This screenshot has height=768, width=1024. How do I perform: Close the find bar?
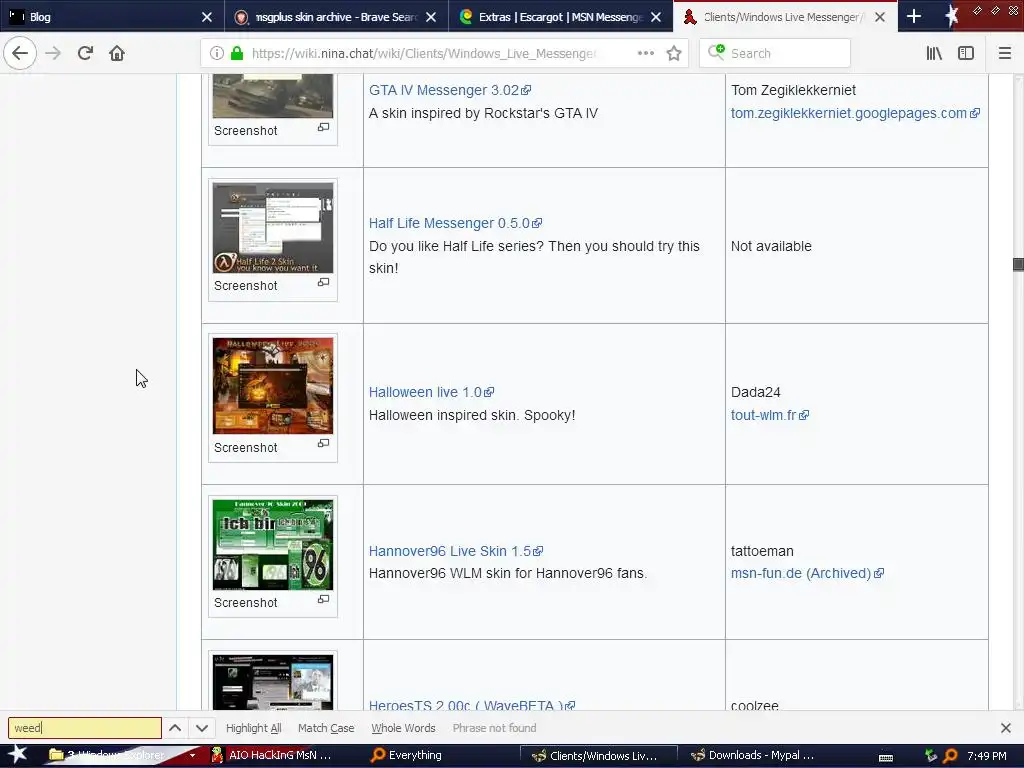click(x=1006, y=728)
